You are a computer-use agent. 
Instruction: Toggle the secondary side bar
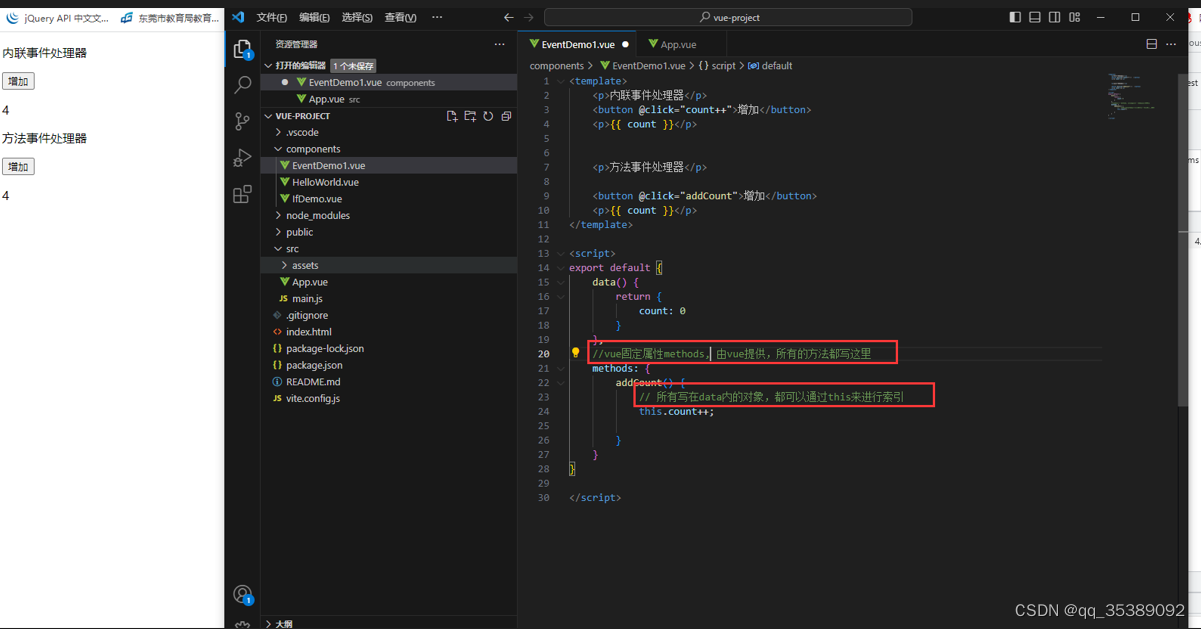click(x=1055, y=17)
